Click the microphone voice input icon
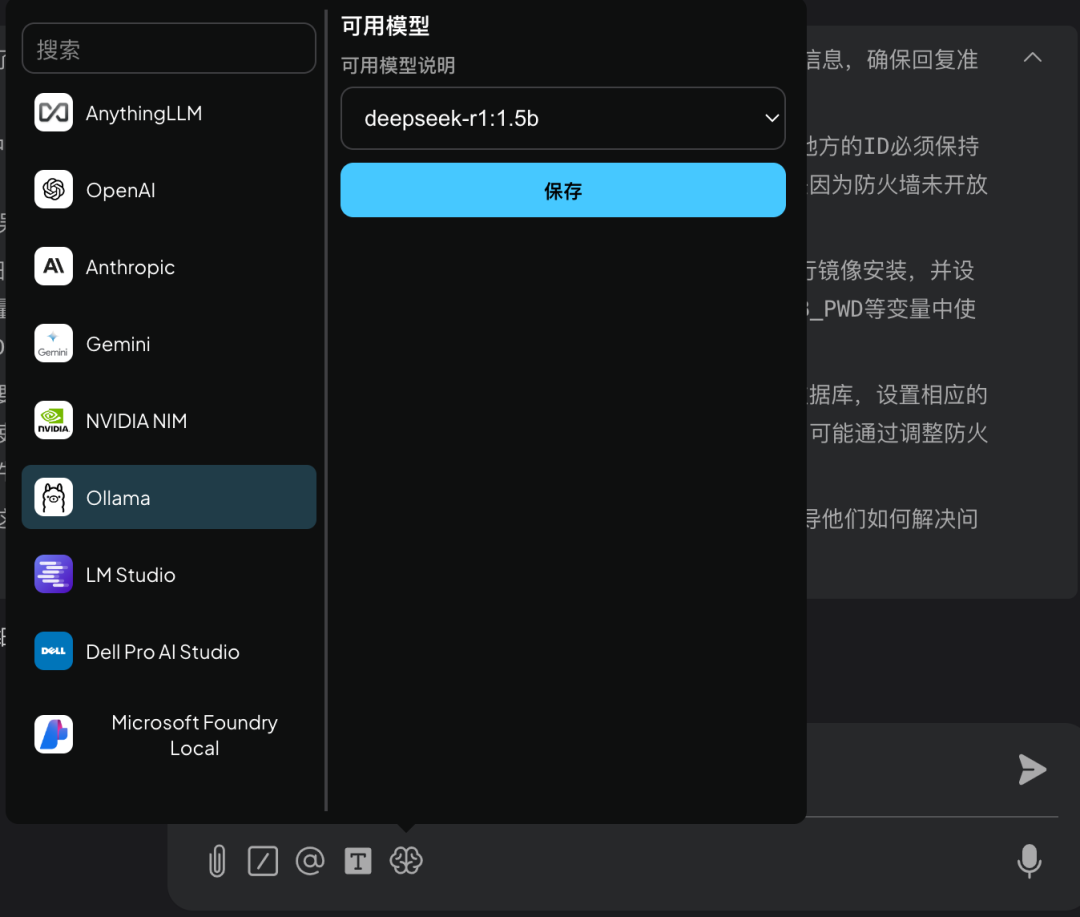 pos(1030,861)
